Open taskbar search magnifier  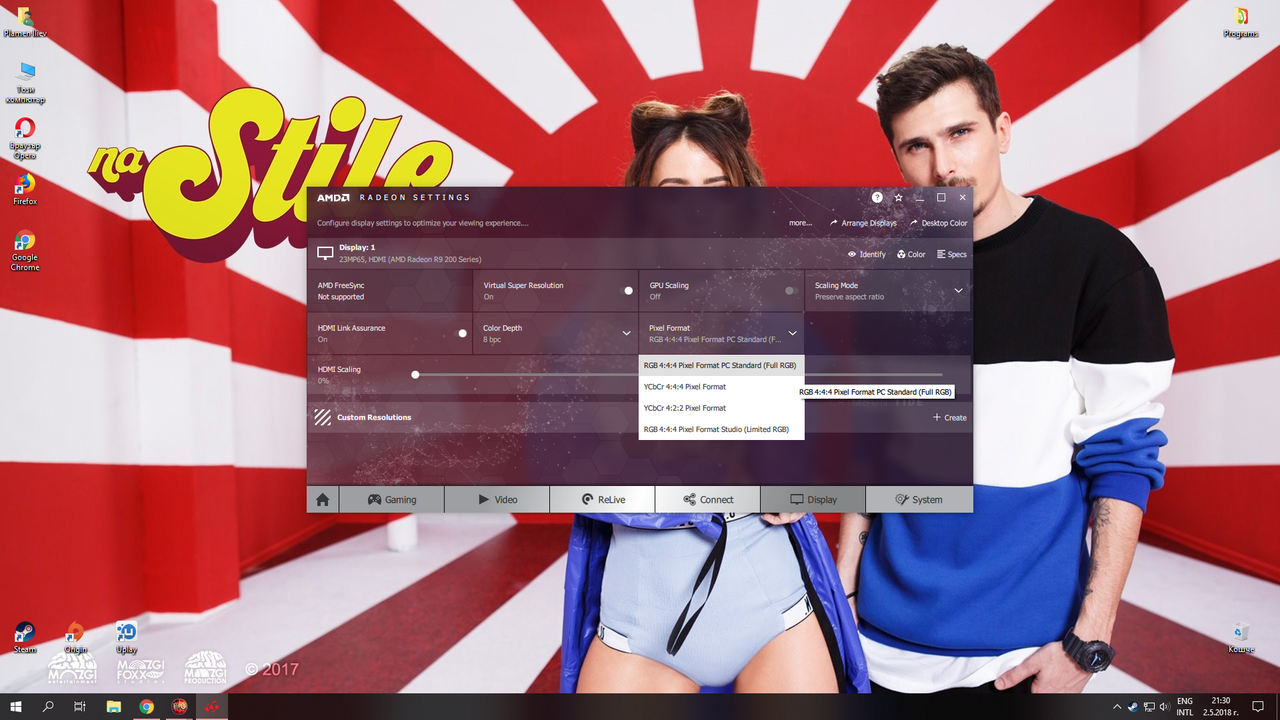point(48,706)
